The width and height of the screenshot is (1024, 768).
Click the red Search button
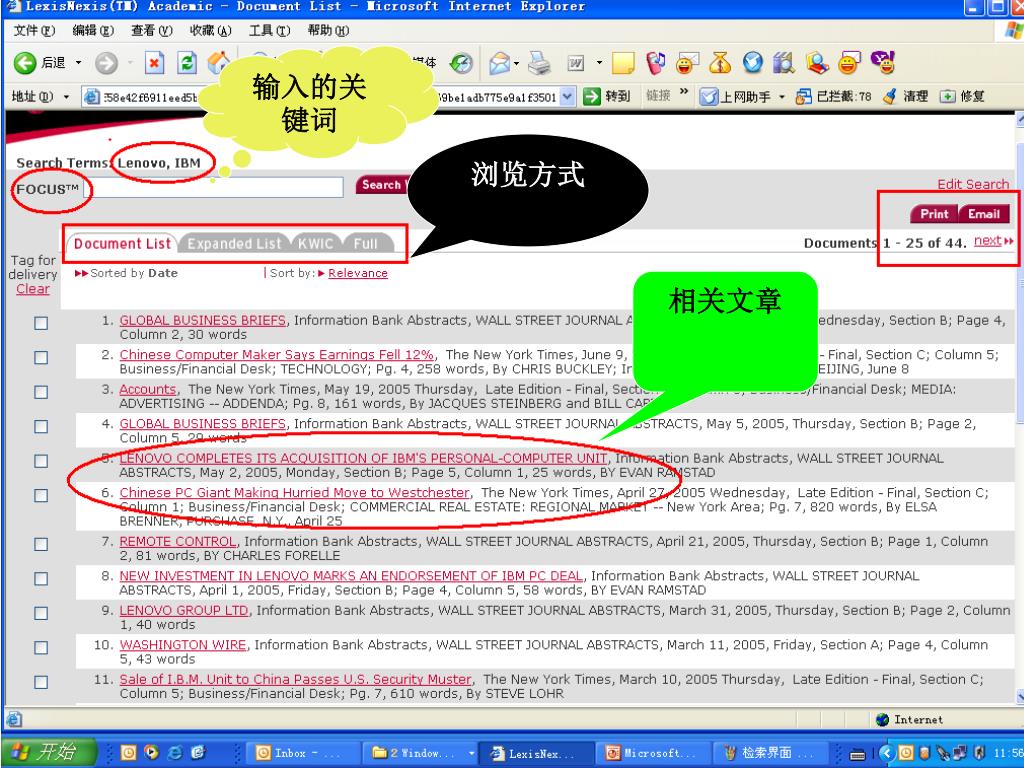tap(381, 185)
